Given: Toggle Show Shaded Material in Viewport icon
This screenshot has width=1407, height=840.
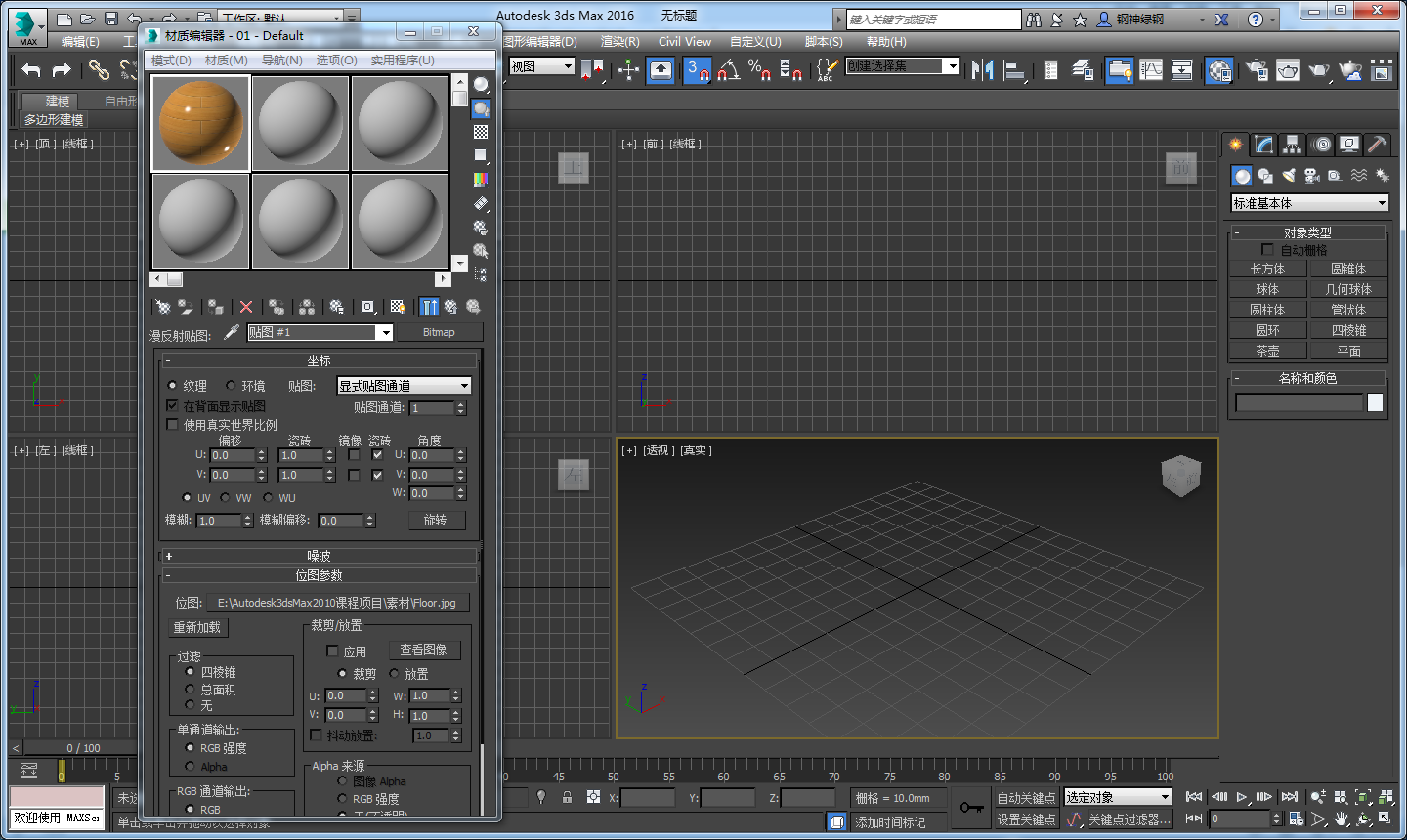Looking at the screenshot, I should tap(397, 307).
